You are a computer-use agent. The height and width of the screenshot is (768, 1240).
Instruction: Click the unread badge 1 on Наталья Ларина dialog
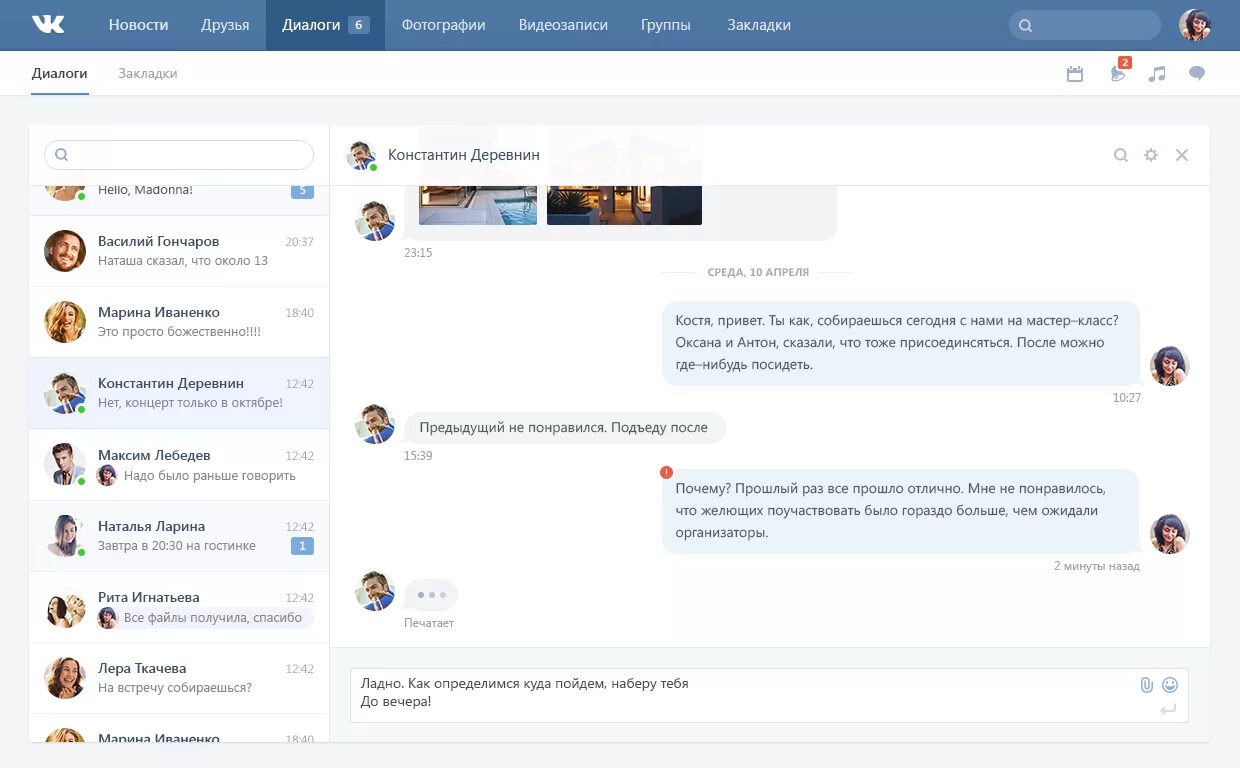pyautogui.click(x=302, y=546)
